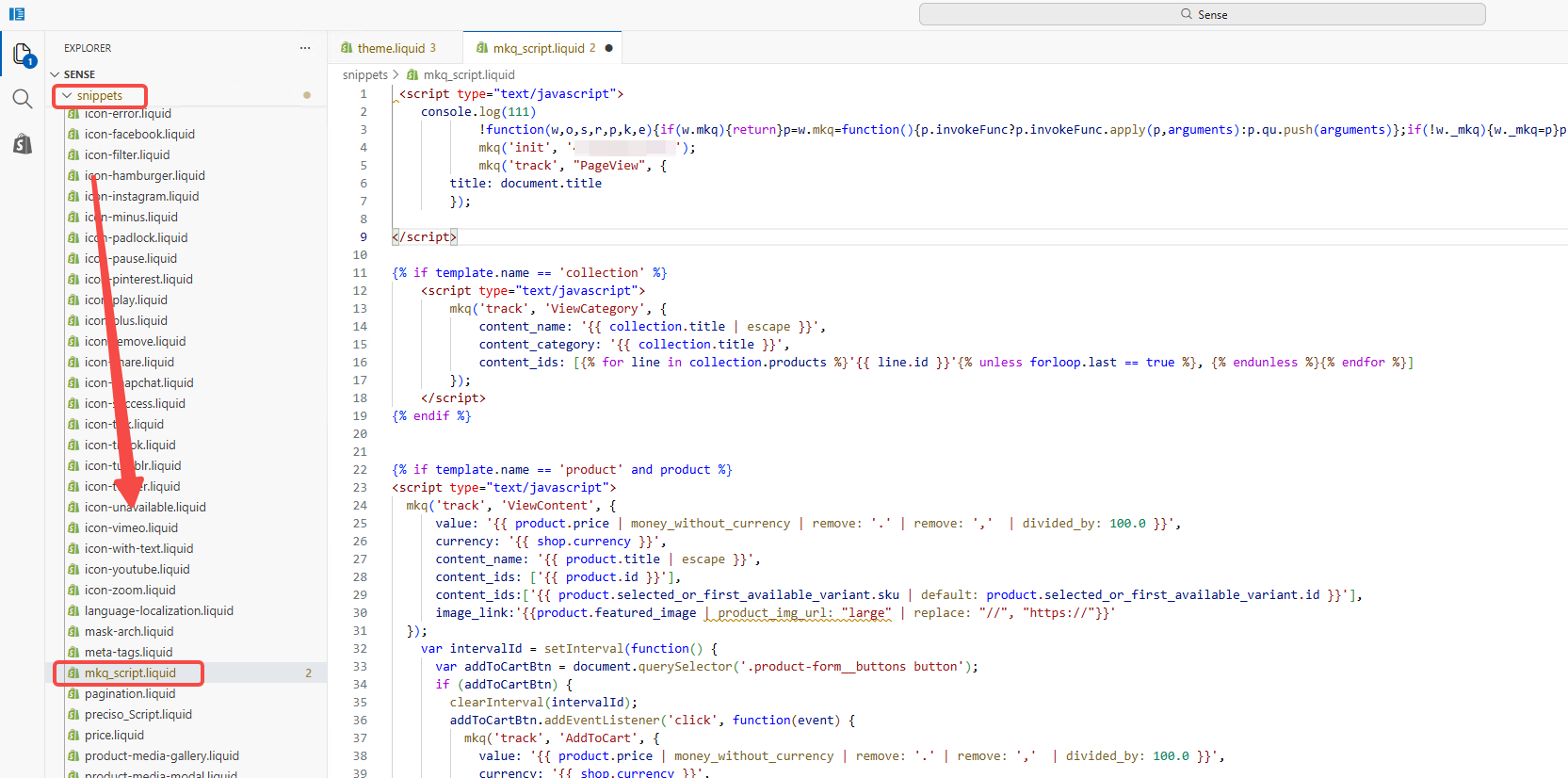Open icon-share.liquid file

point(129,363)
